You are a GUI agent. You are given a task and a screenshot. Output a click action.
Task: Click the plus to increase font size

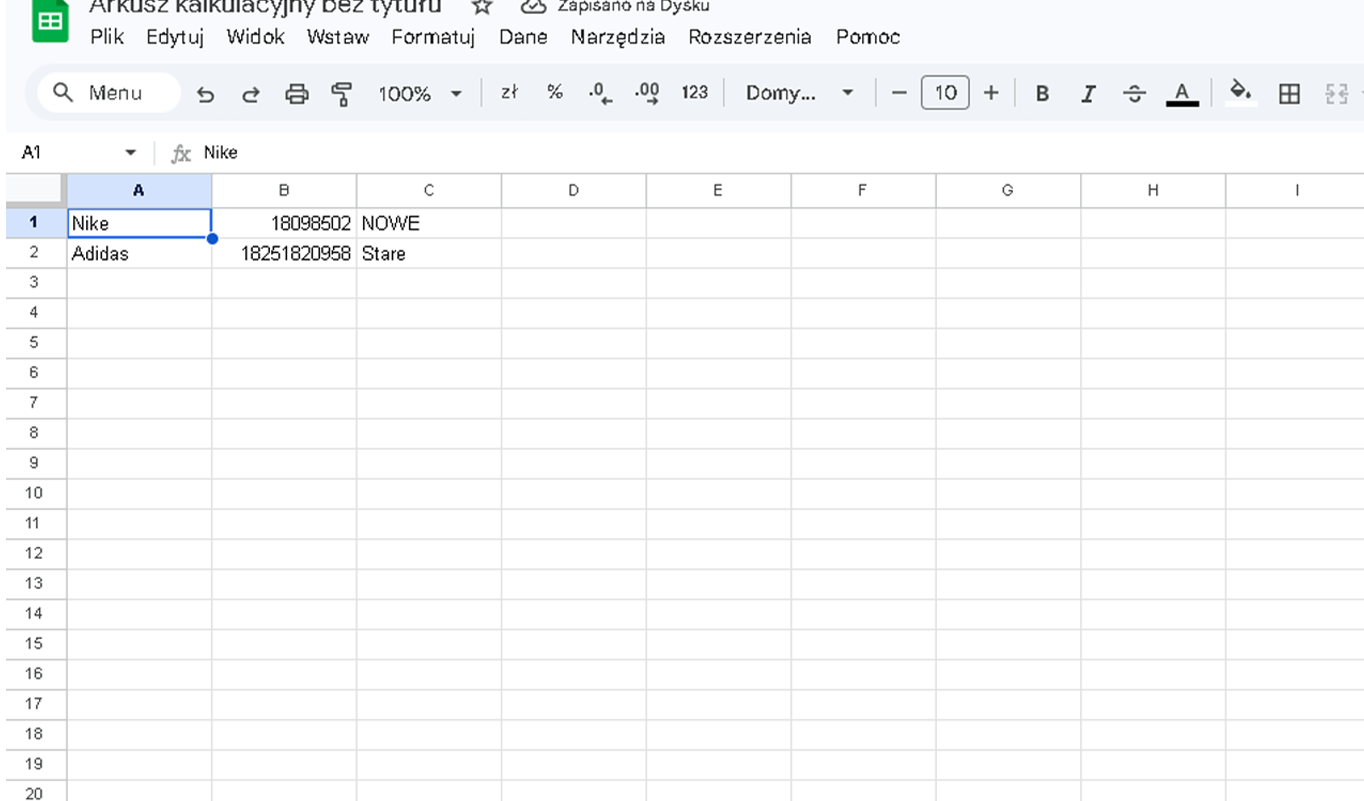point(991,93)
